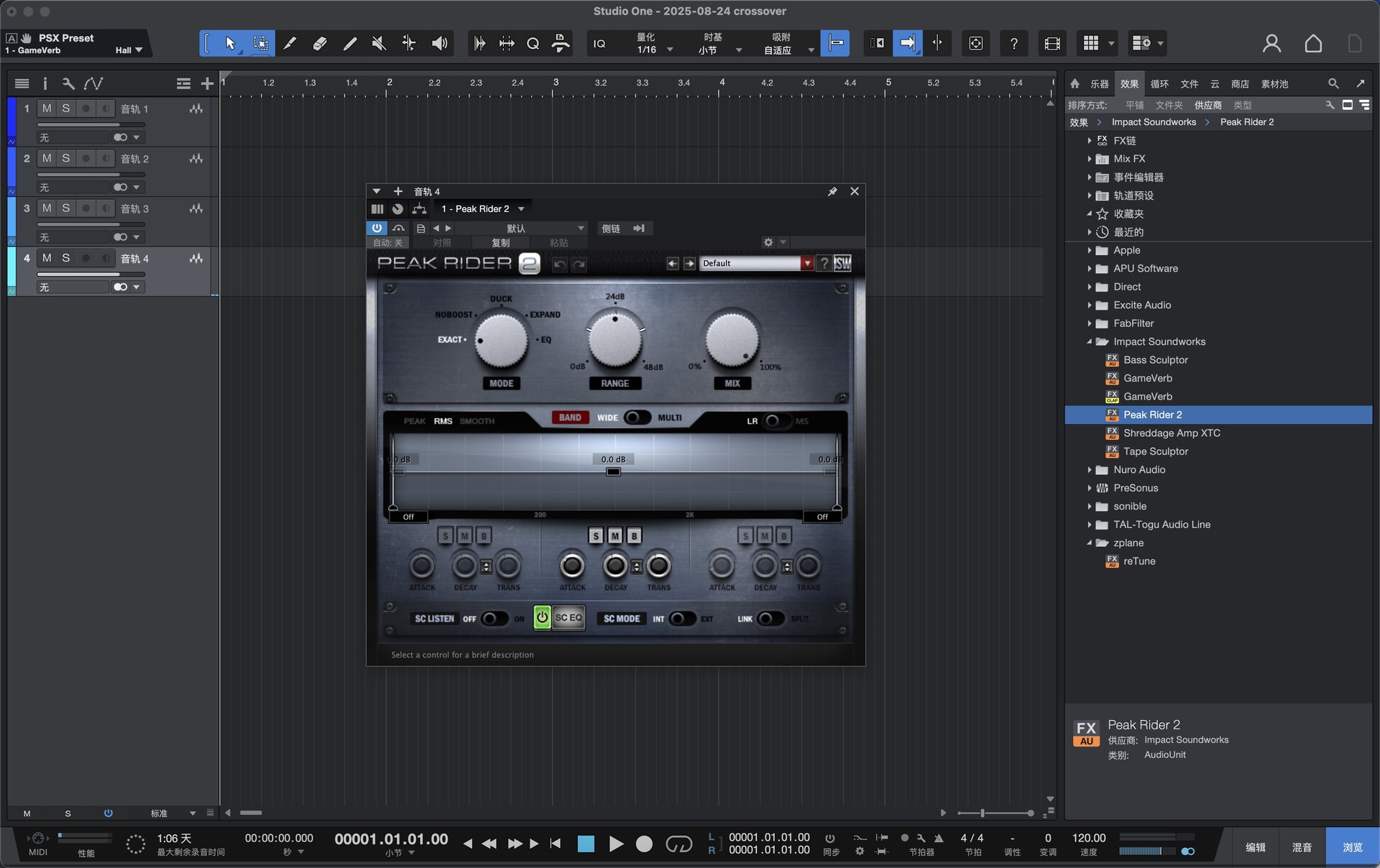This screenshot has height=868, width=1380.
Task: Switch to the 乐器 browser tab
Action: pos(1100,84)
